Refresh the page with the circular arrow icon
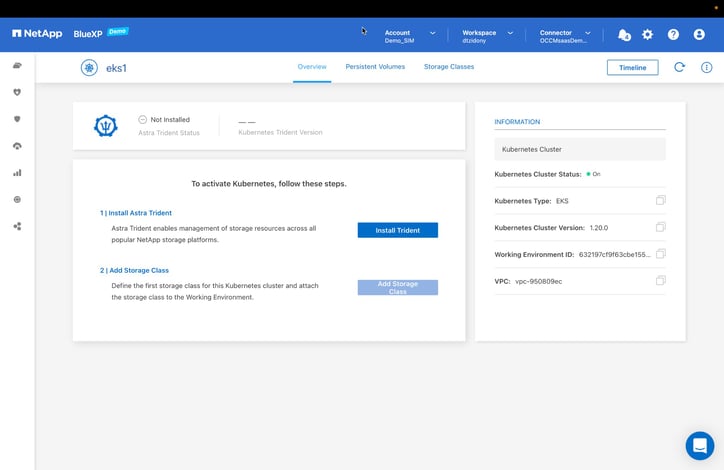This screenshot has width=724, height=470. coord(679,67)
